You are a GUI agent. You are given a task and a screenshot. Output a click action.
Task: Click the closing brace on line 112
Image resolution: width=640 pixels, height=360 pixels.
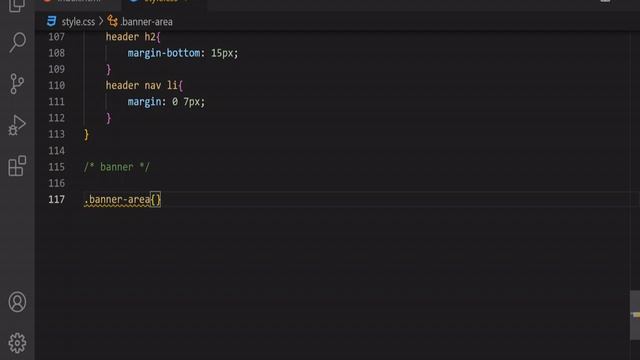pos(108,118)
